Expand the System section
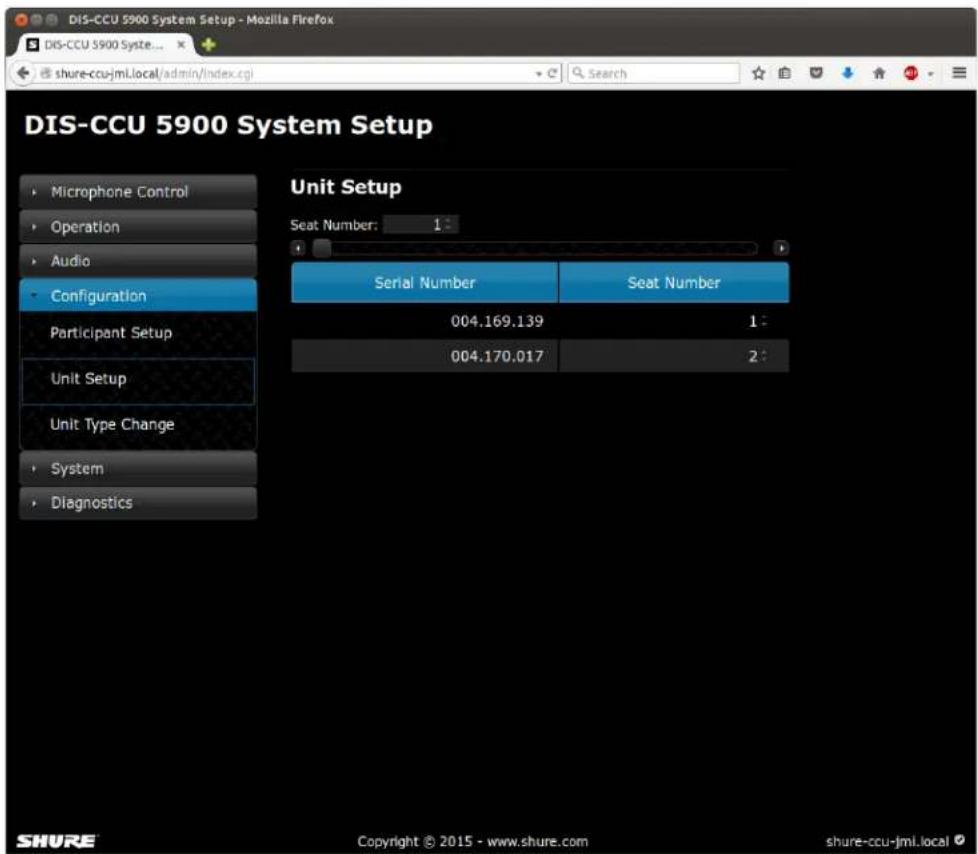 click(138, 468)
